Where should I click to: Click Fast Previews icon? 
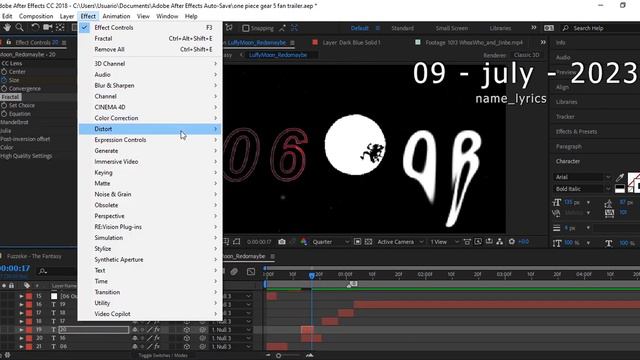point(478,242)
